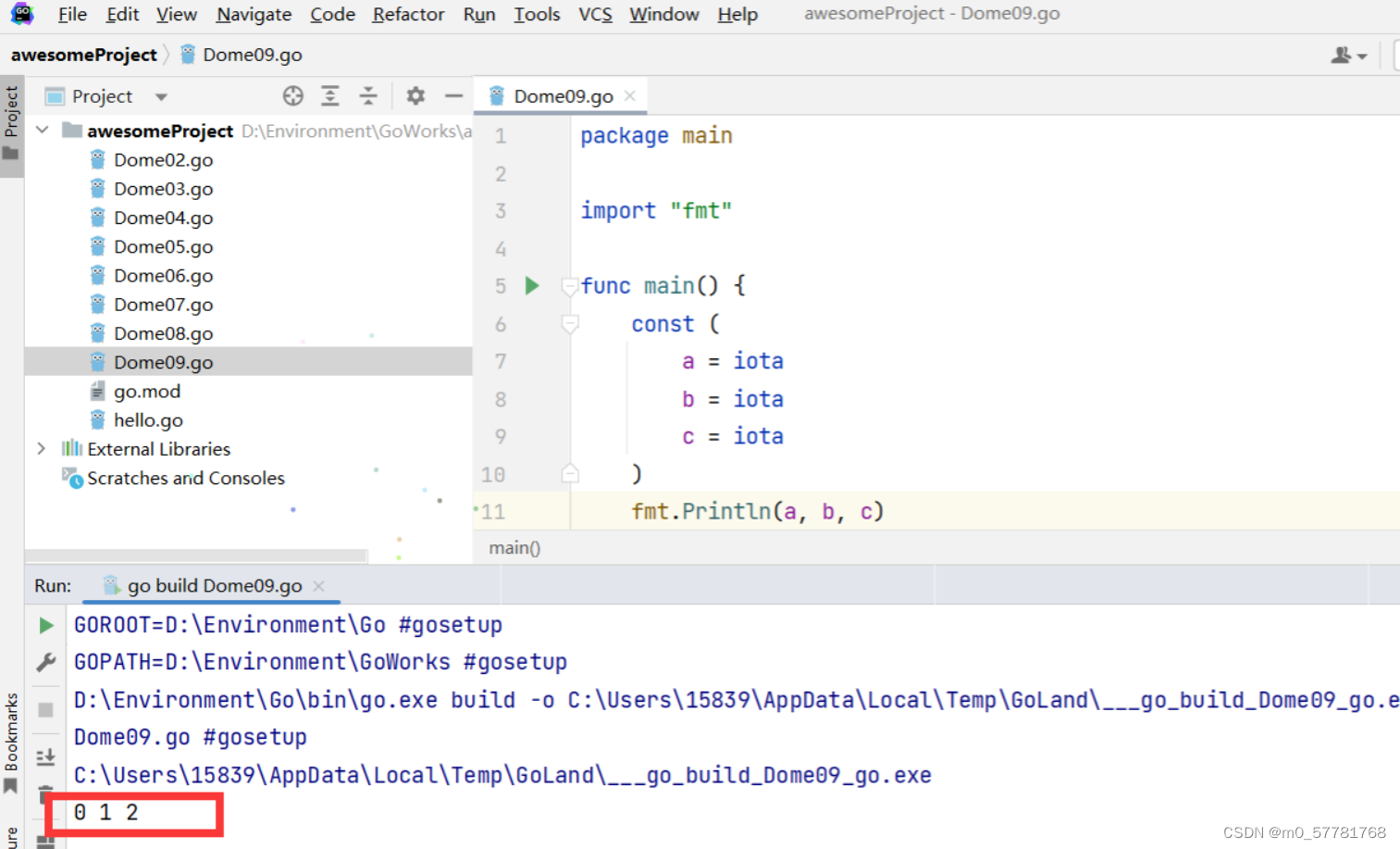Click the go.mod file icon
1400x849 pixels.
[x=97, y=391]
